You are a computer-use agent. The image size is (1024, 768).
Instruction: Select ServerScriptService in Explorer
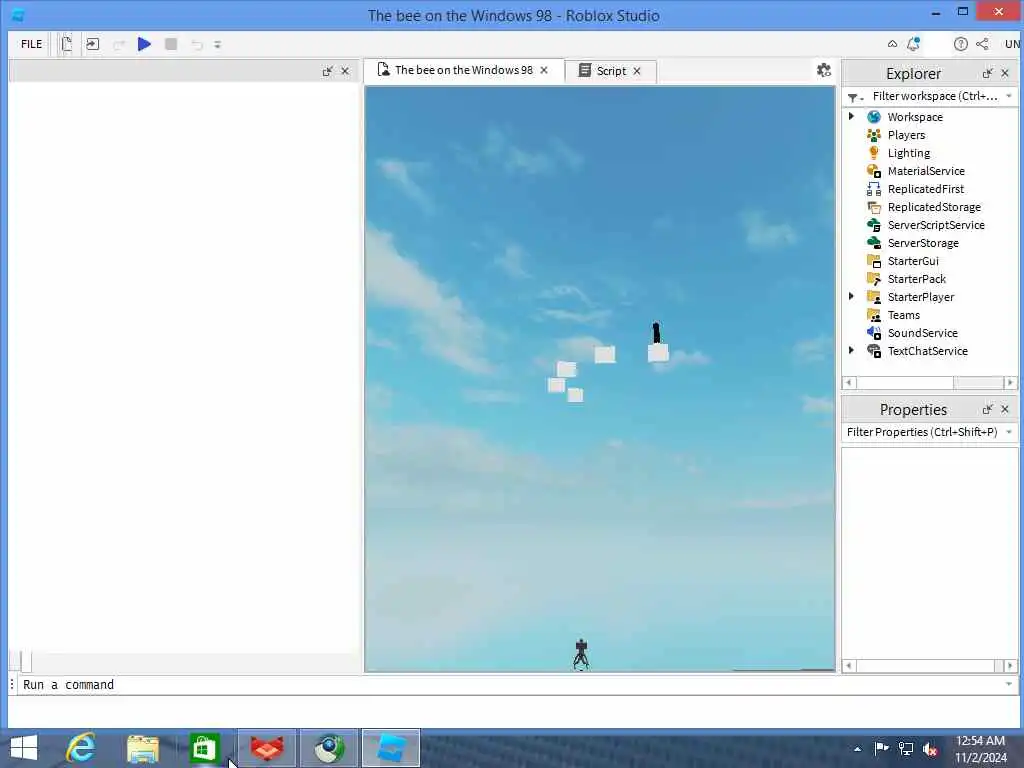click(935, 225)
